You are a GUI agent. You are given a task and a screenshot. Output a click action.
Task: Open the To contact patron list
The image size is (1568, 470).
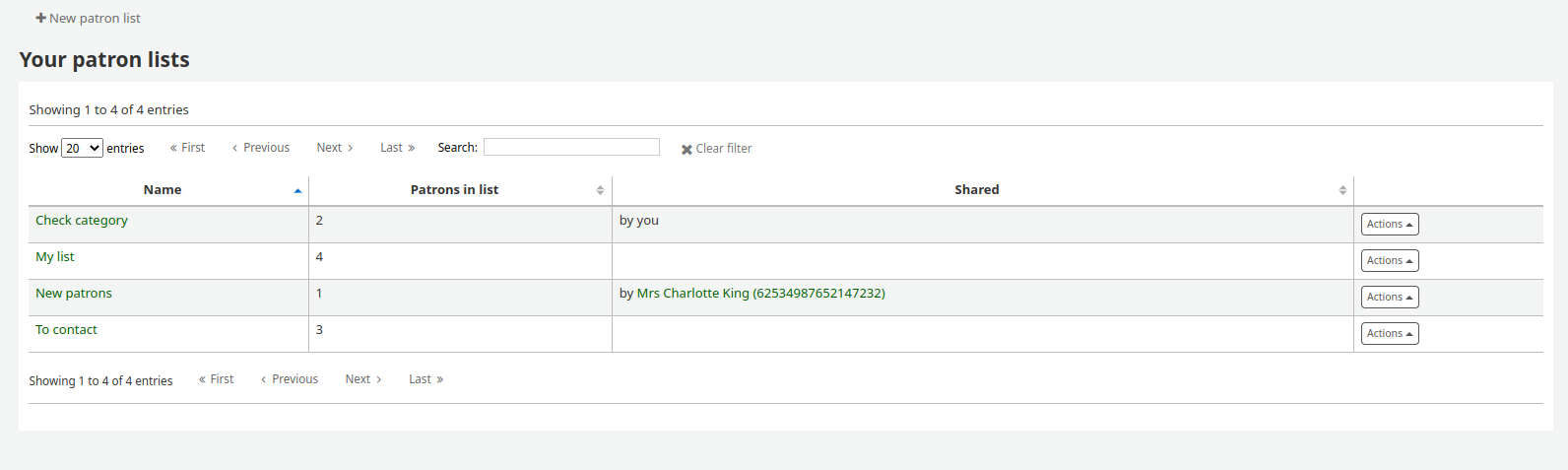(66, 330)
